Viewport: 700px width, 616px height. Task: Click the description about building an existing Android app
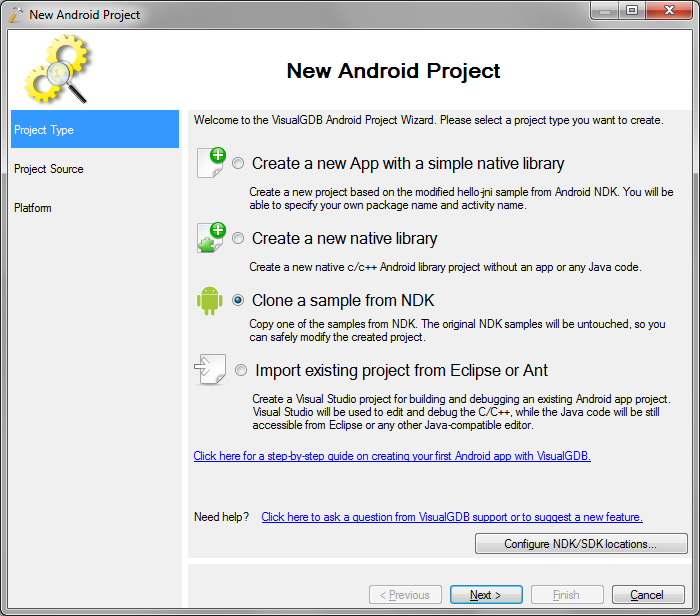tap(461, 412)
